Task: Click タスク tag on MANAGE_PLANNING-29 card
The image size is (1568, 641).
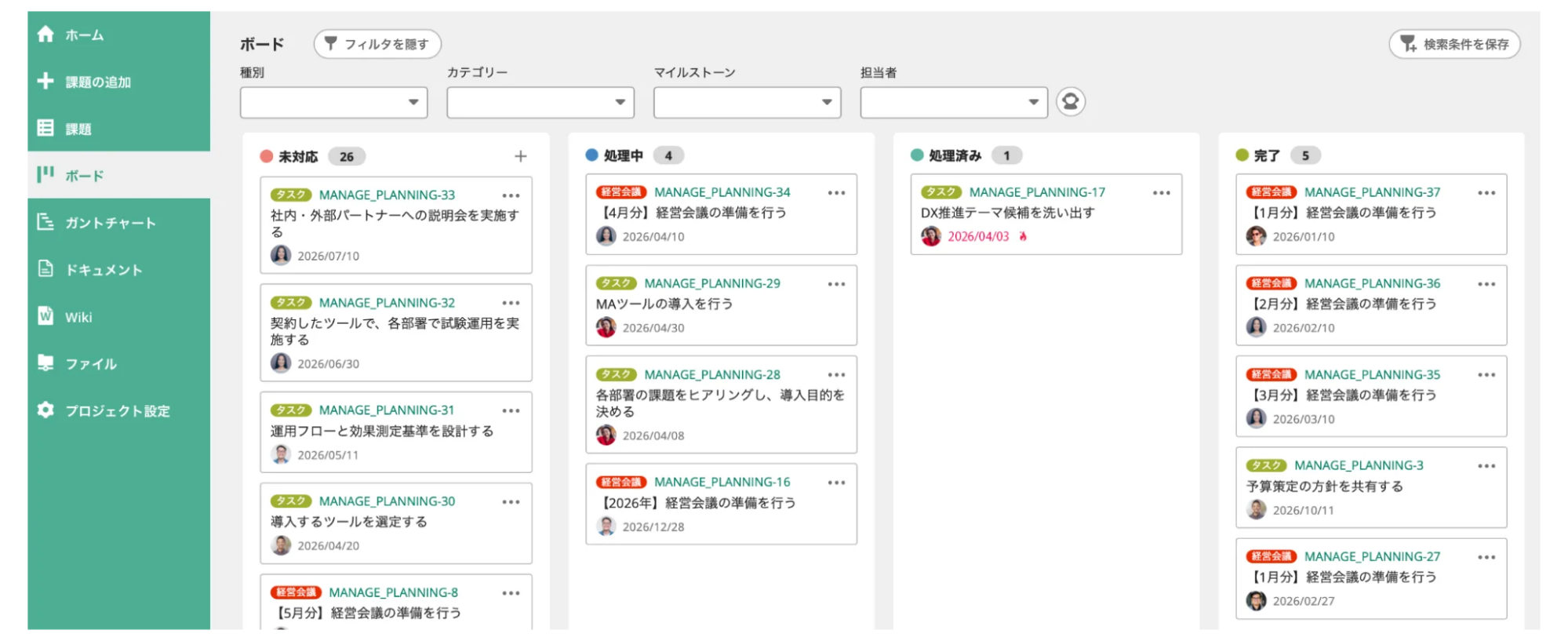Action: (x=616, y=284)
